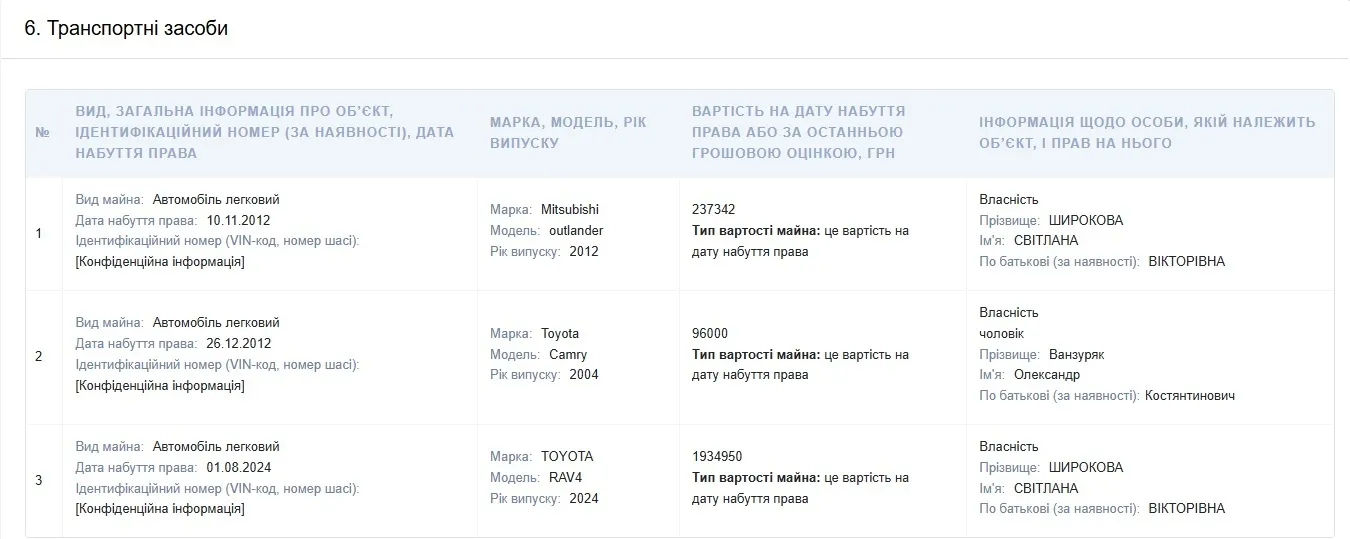This screenshot has width=1350, height=539.
Task: Click 'СВІТЛАНА' name in RAV4 row
Action: click(1046, 488)
